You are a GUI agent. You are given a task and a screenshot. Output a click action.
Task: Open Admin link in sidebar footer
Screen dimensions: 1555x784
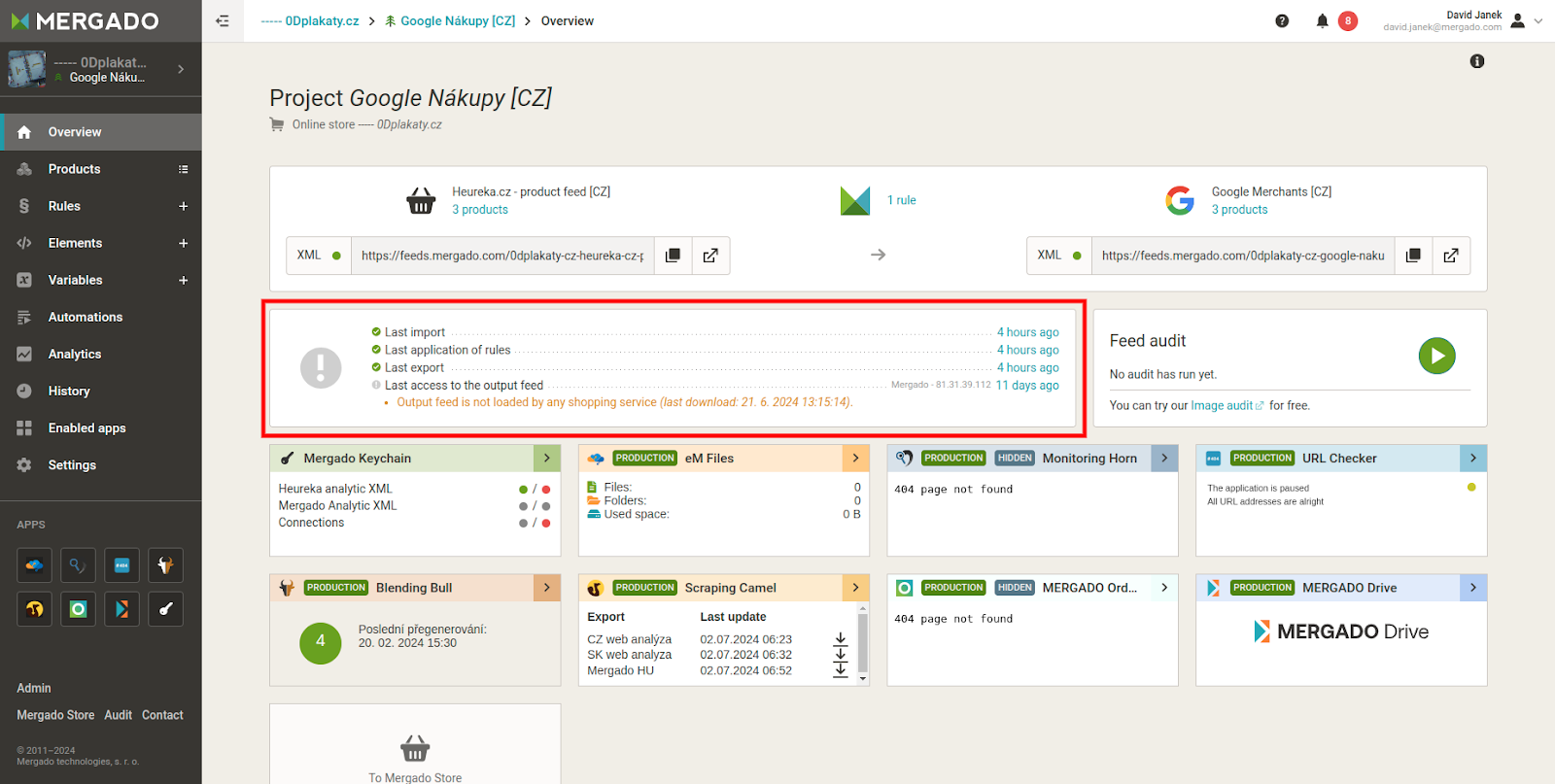pyautogui.click(x=34, y=688)
